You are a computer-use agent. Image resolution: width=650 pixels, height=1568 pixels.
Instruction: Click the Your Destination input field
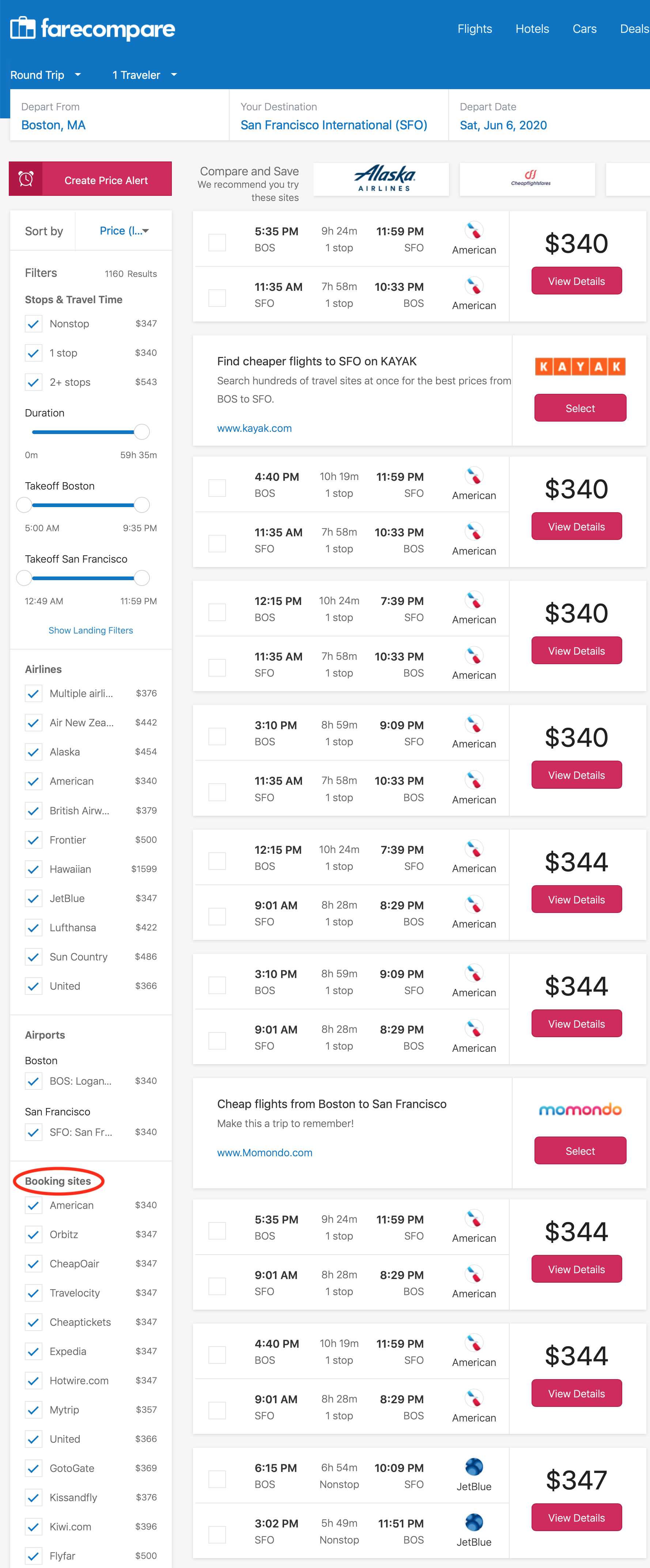point(339,116)
